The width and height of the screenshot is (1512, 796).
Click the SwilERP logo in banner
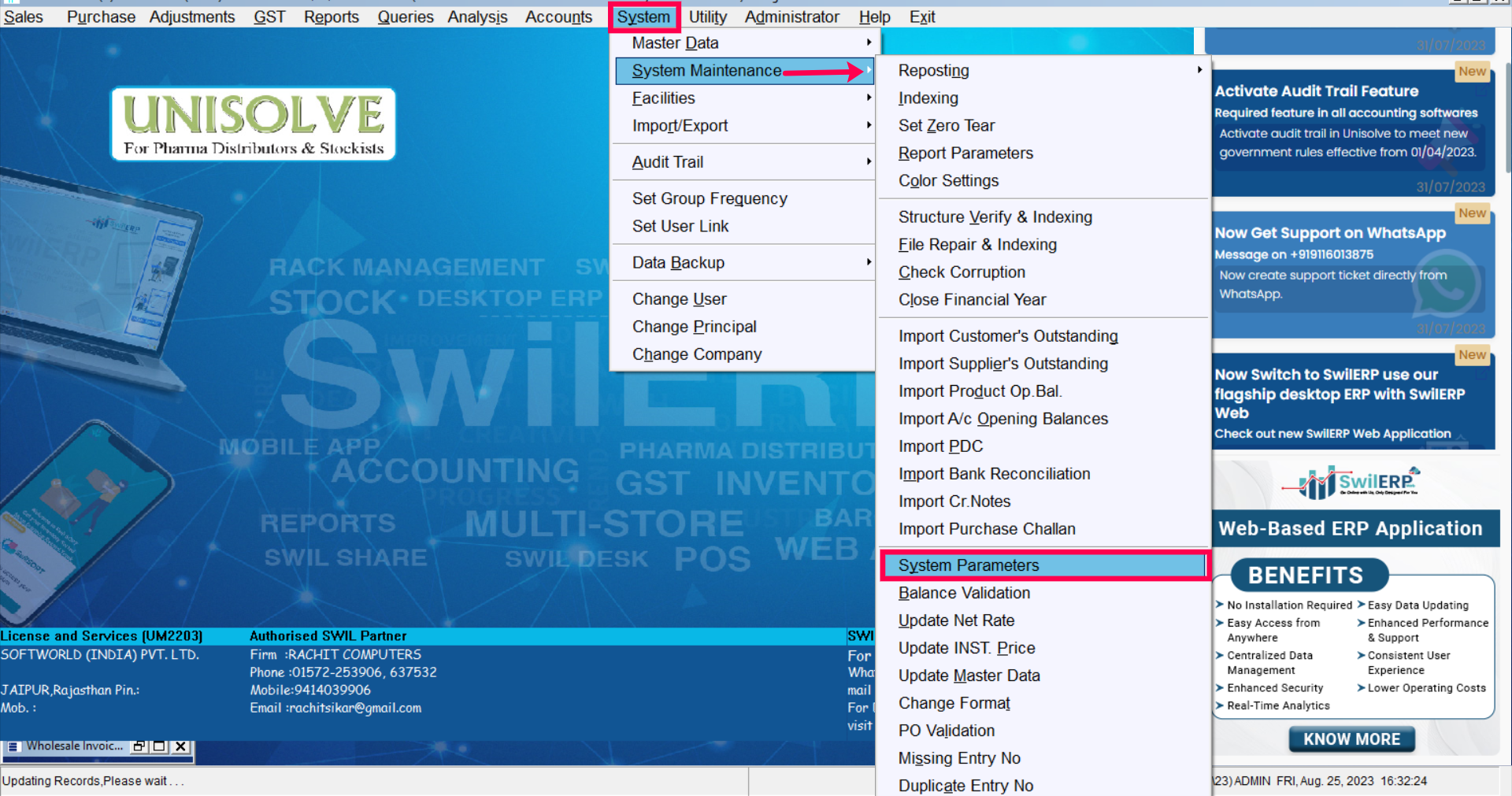(x=1351, y=483)
